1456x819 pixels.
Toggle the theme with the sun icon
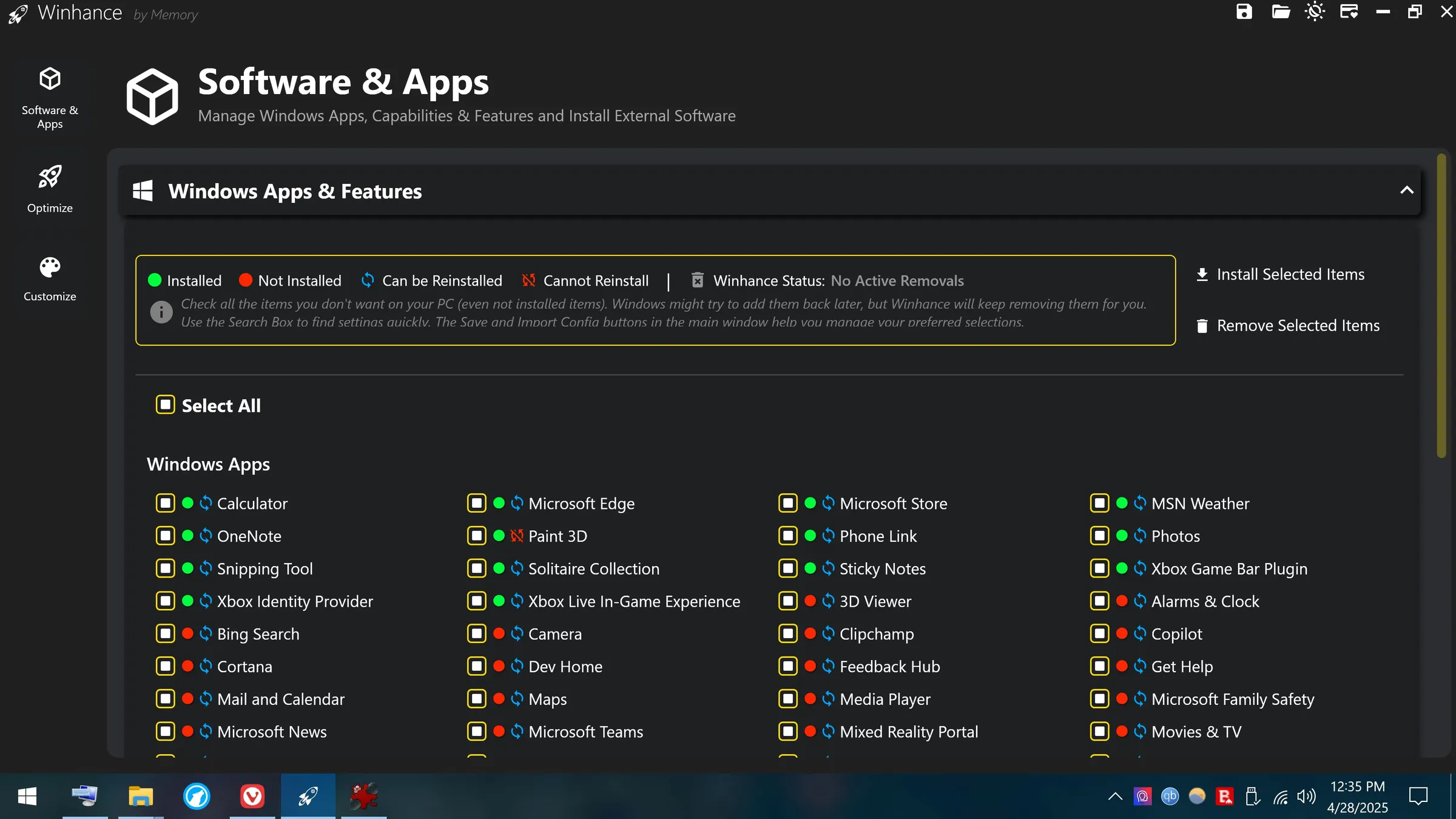click(x=1315, y=12)
